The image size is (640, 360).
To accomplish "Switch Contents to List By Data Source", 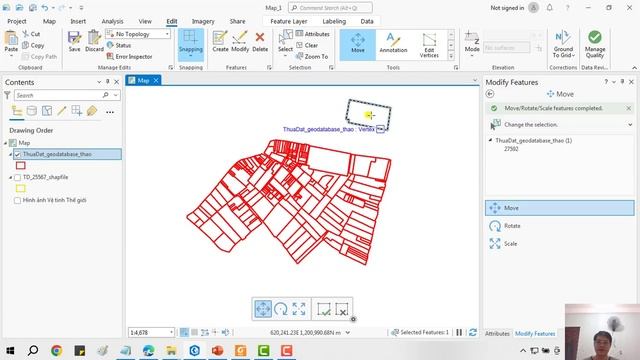I will 31,111.
